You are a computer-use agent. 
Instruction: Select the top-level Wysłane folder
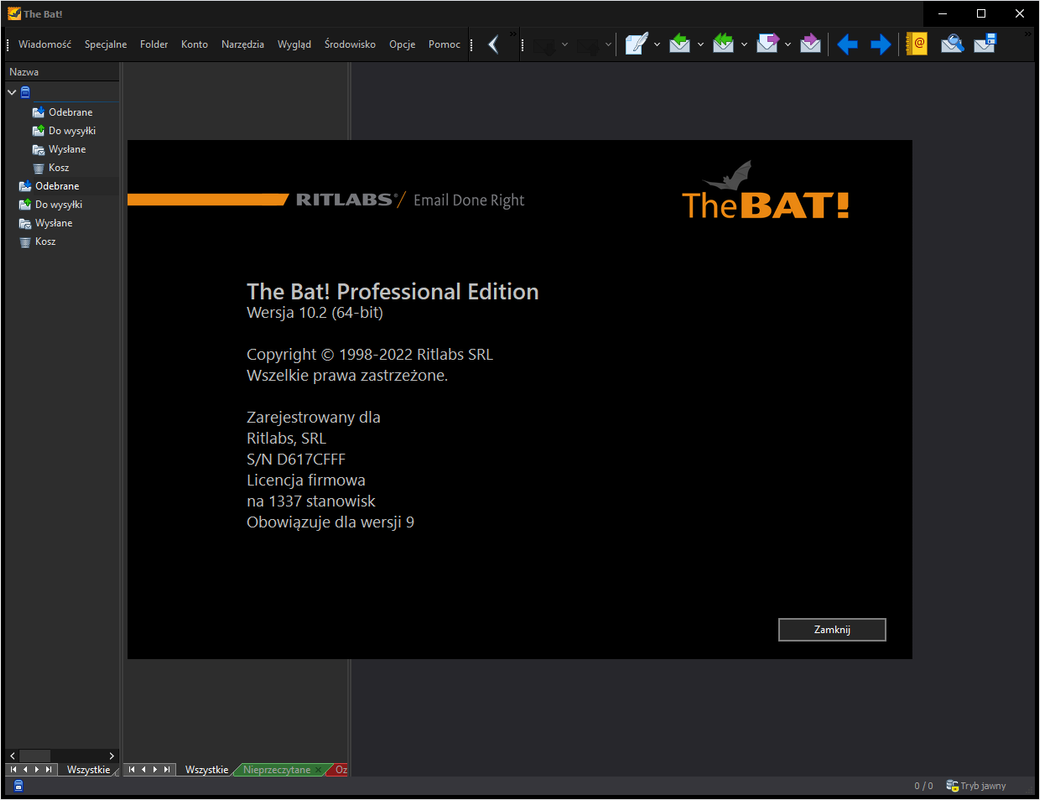pos(54,224)
